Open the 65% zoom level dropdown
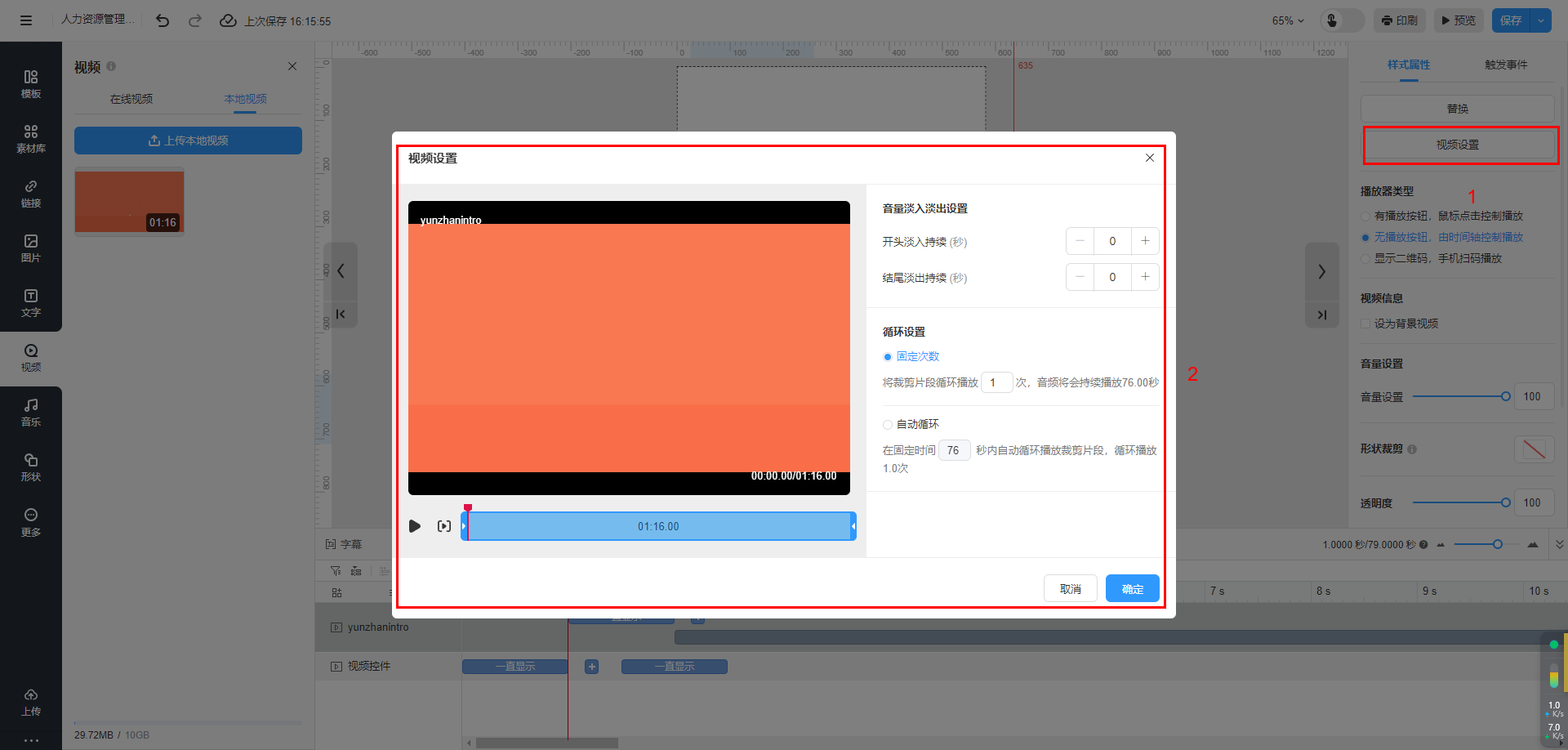Viewport: 1568px width, 750px height. click(x=1288, y=20)
